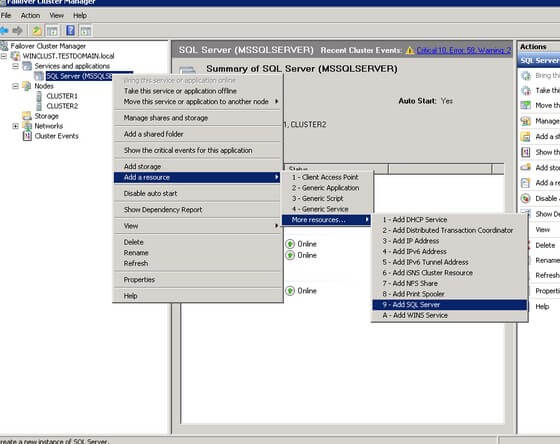The width and height of the screenshot is (560, 444).
Task: Choose 1 - Add DHCP Service
Action: tap(450, 220)
